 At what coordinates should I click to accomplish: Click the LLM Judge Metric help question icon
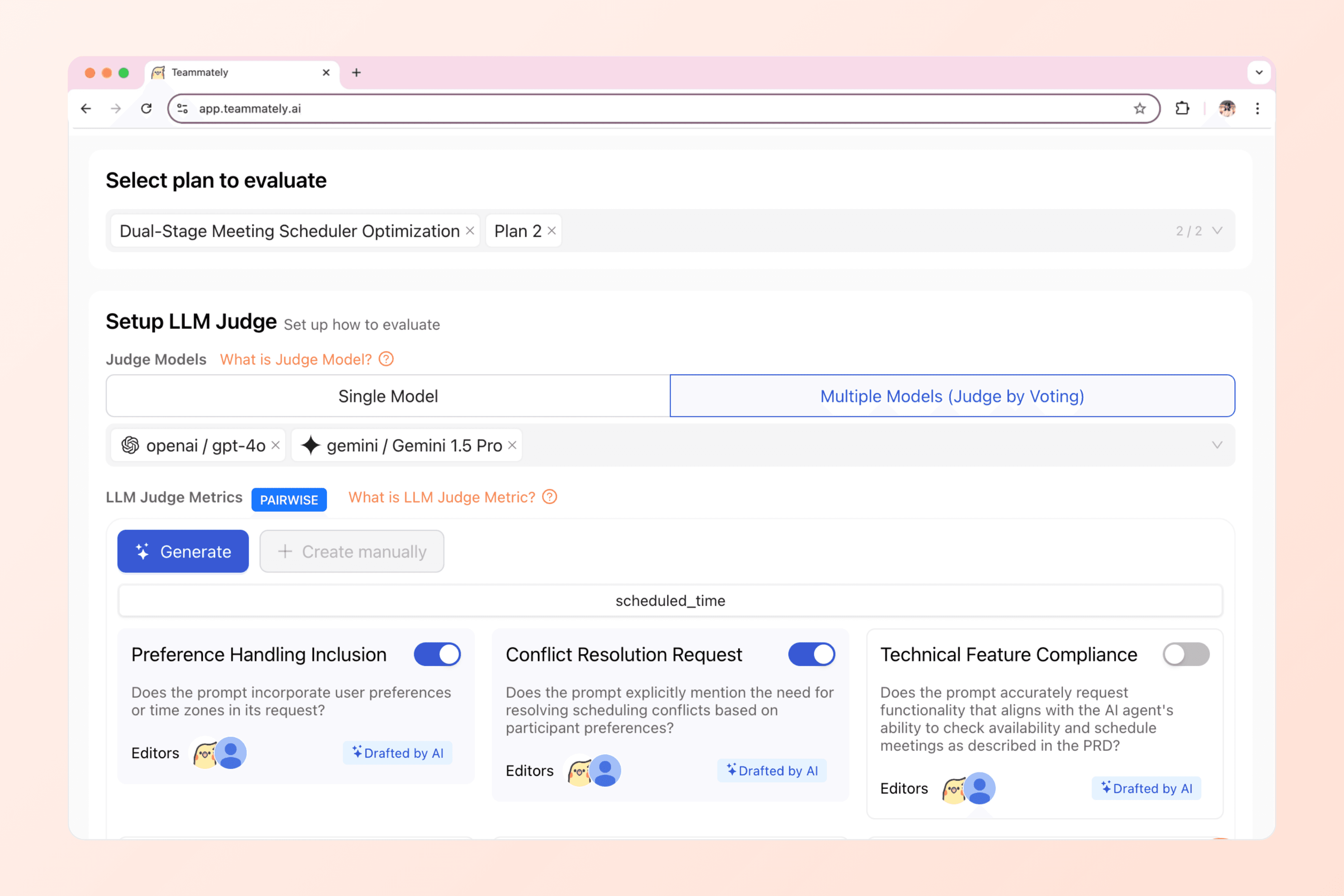click(549, 497)
